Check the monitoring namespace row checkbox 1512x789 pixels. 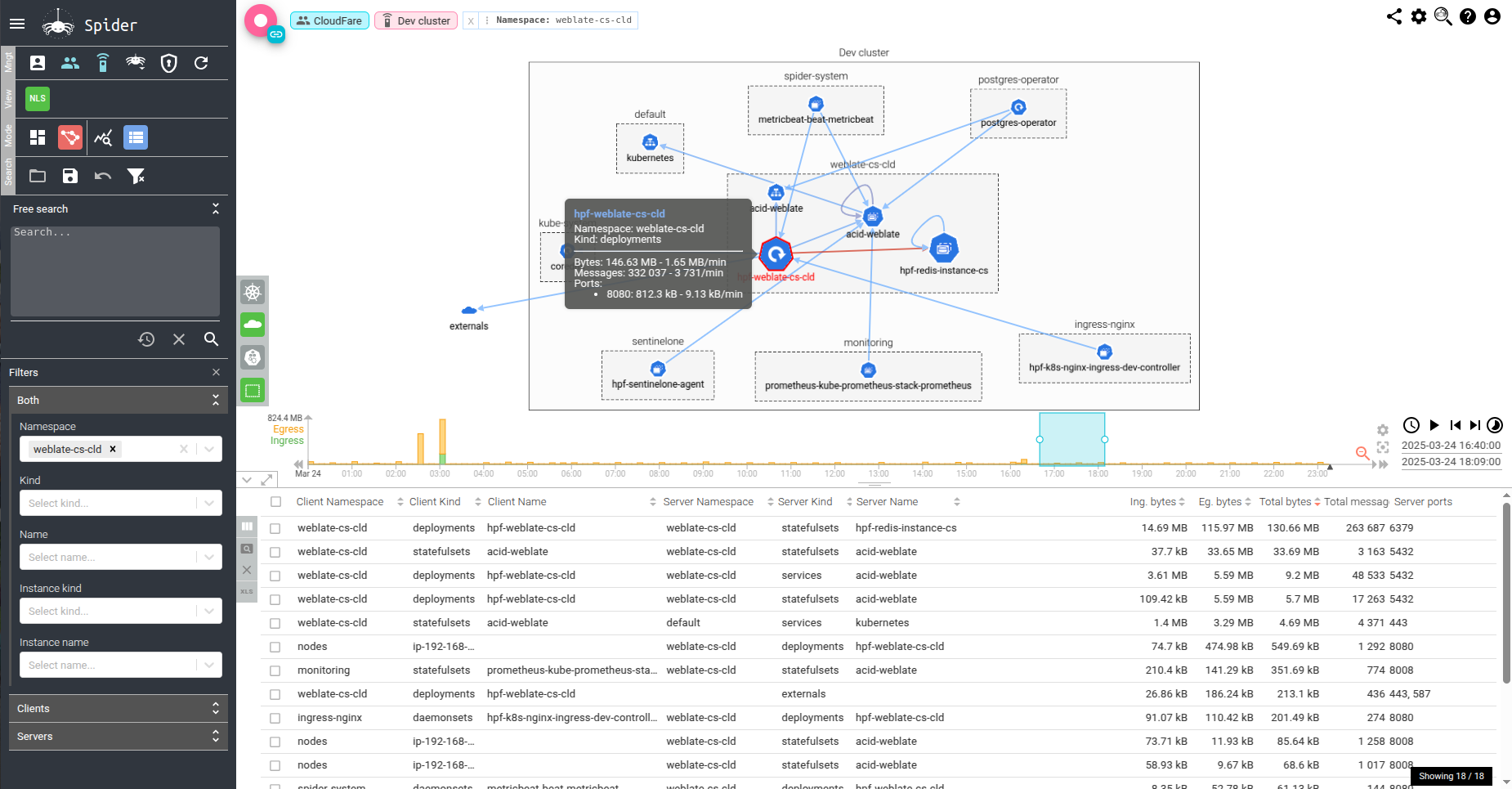[275, 671]
